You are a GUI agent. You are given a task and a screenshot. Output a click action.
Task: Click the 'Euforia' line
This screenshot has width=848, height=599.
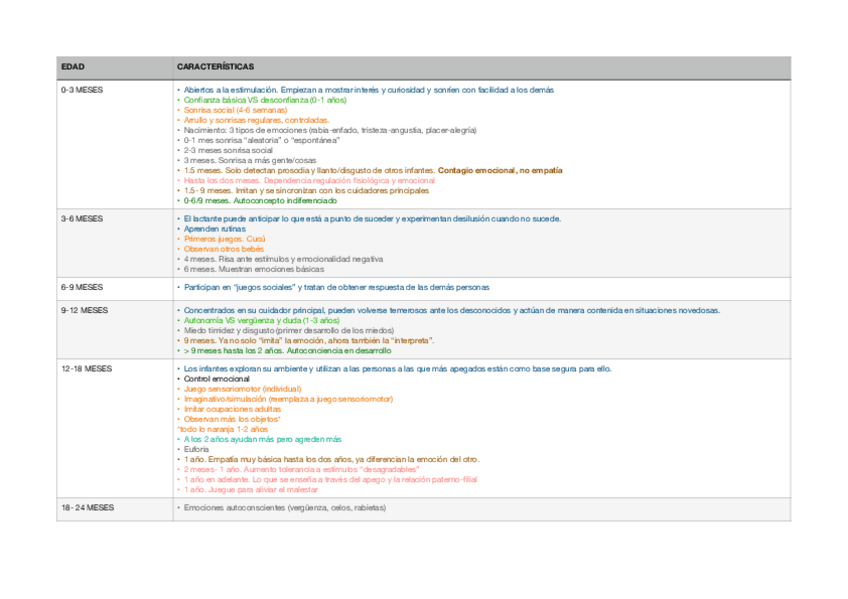196,449
